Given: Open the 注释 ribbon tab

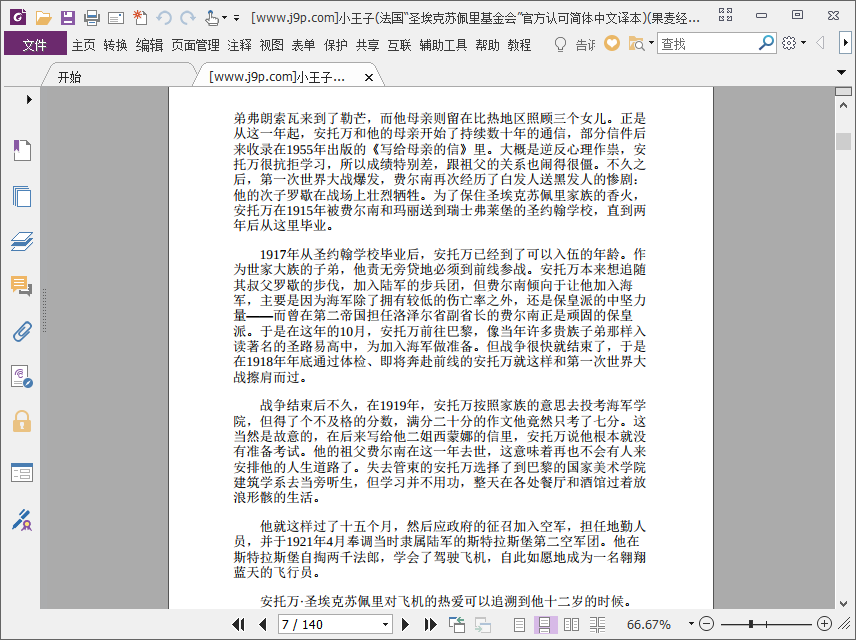Looking at the screenshot, I should (239, 45).
